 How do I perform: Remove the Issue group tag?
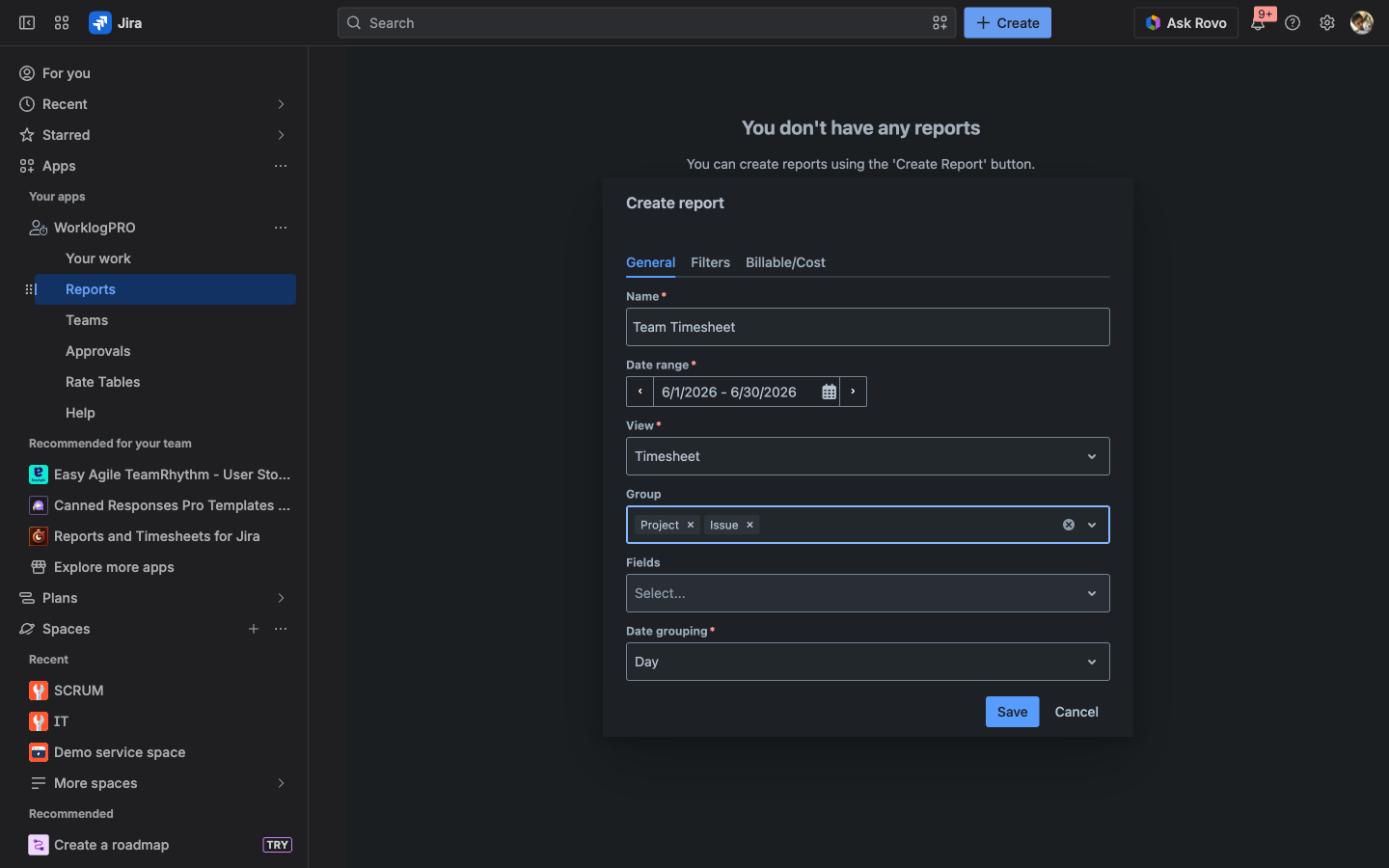(749, 525)
